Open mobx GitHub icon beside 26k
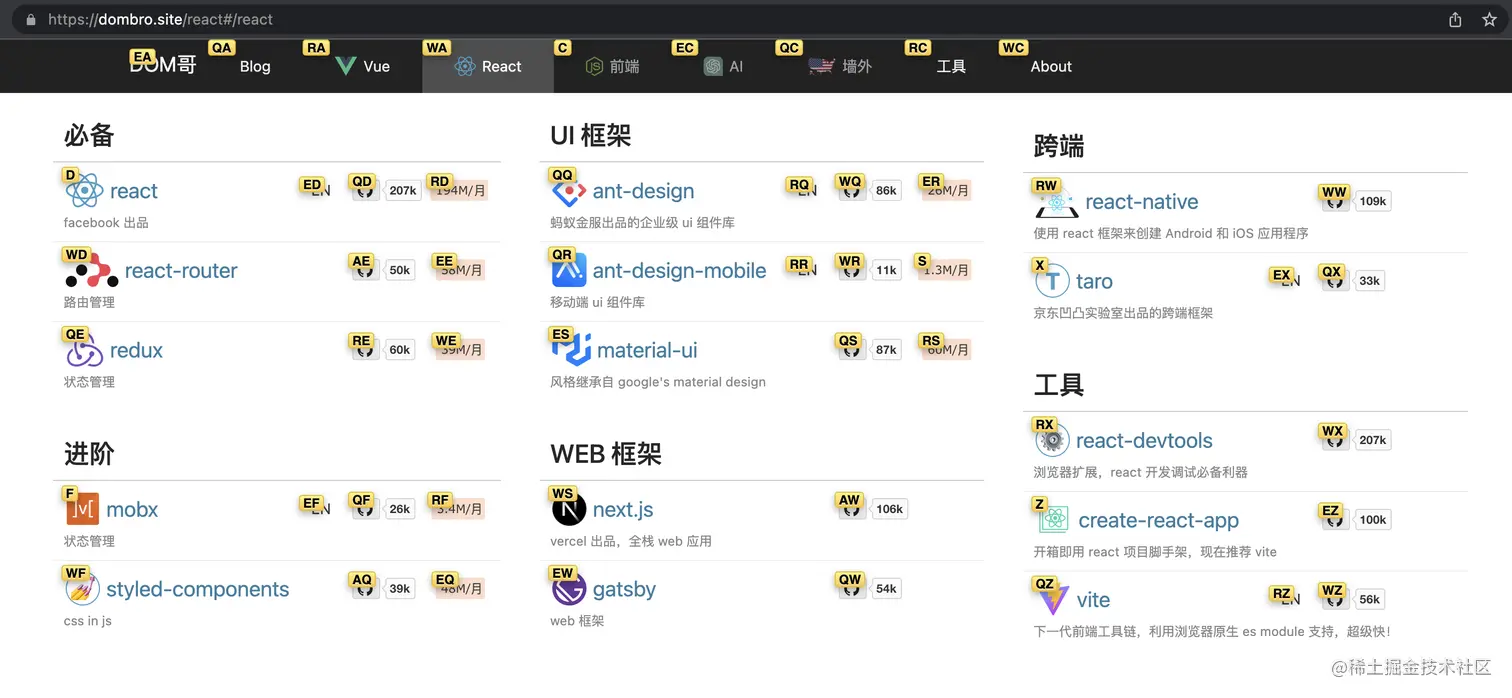1512x698 pixels. click(366, 509)
